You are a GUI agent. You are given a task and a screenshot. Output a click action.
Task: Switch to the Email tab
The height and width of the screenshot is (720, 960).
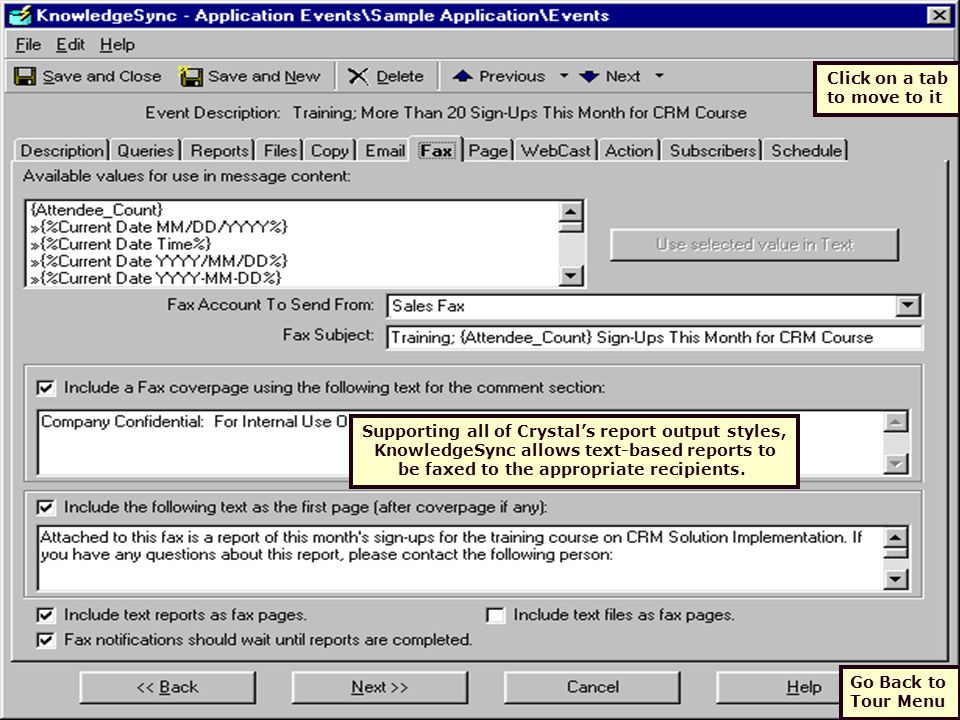385,151
